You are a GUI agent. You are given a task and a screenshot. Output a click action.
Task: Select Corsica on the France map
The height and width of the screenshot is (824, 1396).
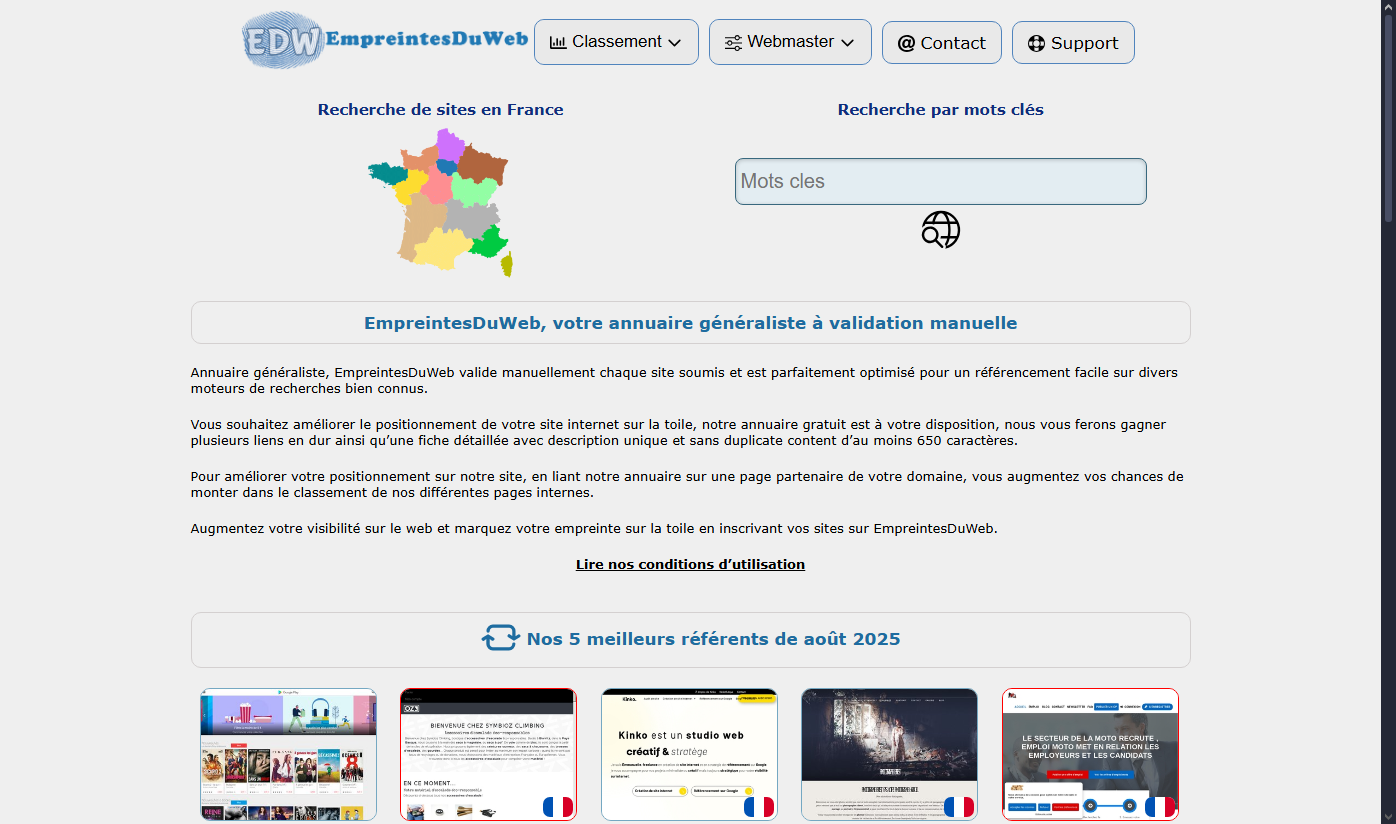pos(506,262)
